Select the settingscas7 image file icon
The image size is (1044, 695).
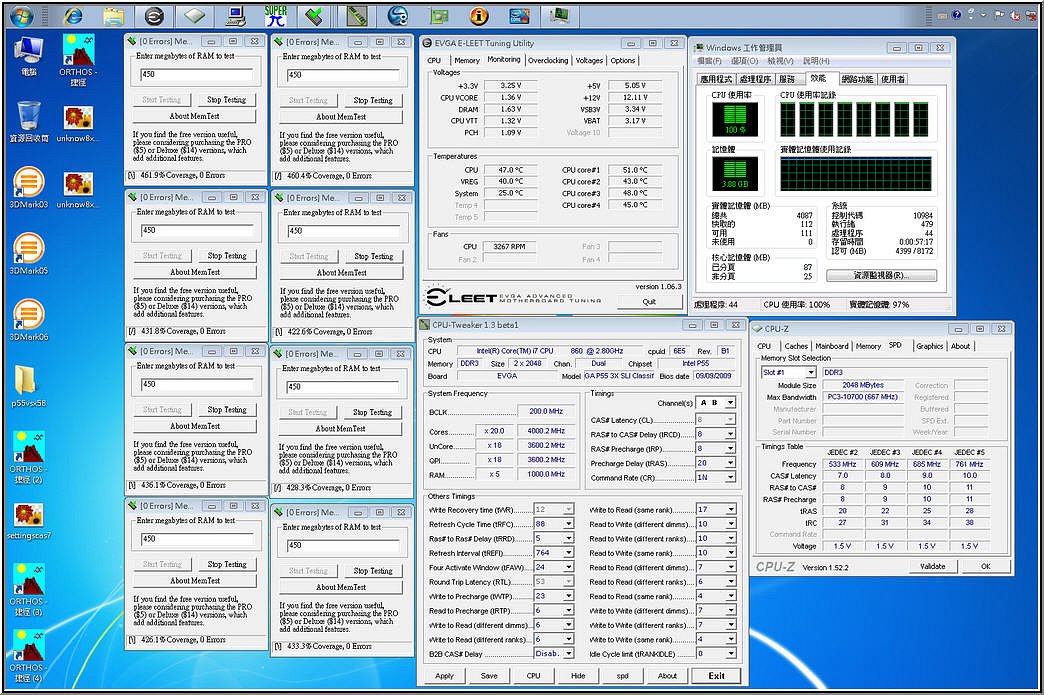click(x=29, y=521)
